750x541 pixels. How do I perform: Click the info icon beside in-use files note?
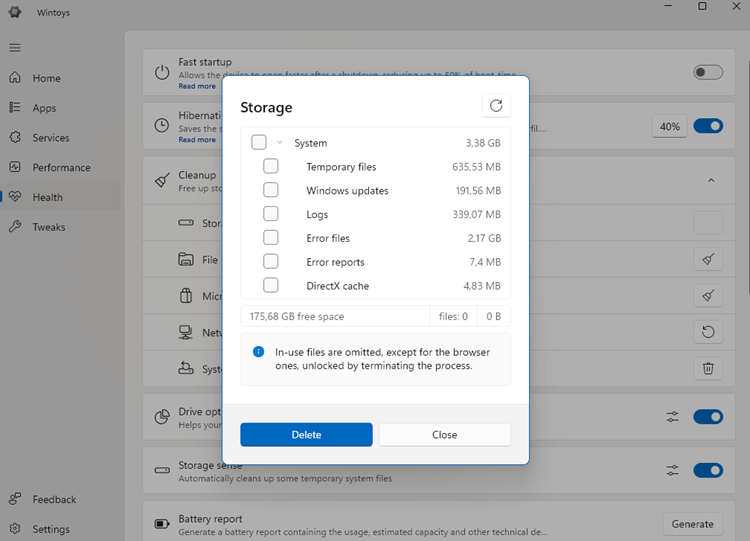tap(258, 352)
